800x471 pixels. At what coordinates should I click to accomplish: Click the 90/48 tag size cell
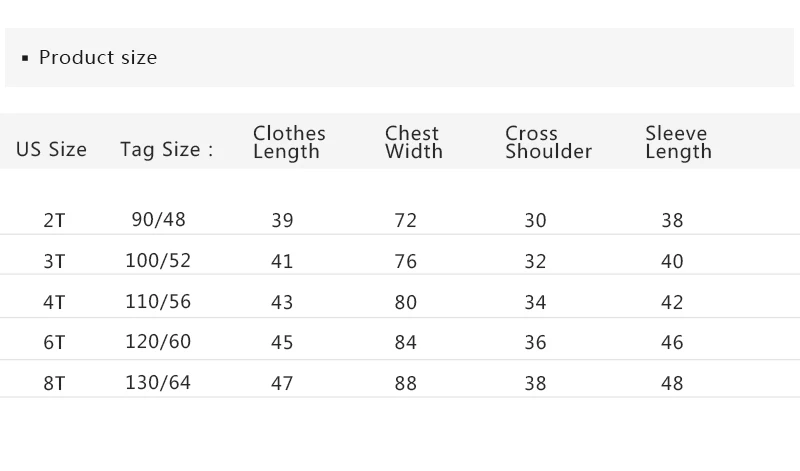point(158,219)
